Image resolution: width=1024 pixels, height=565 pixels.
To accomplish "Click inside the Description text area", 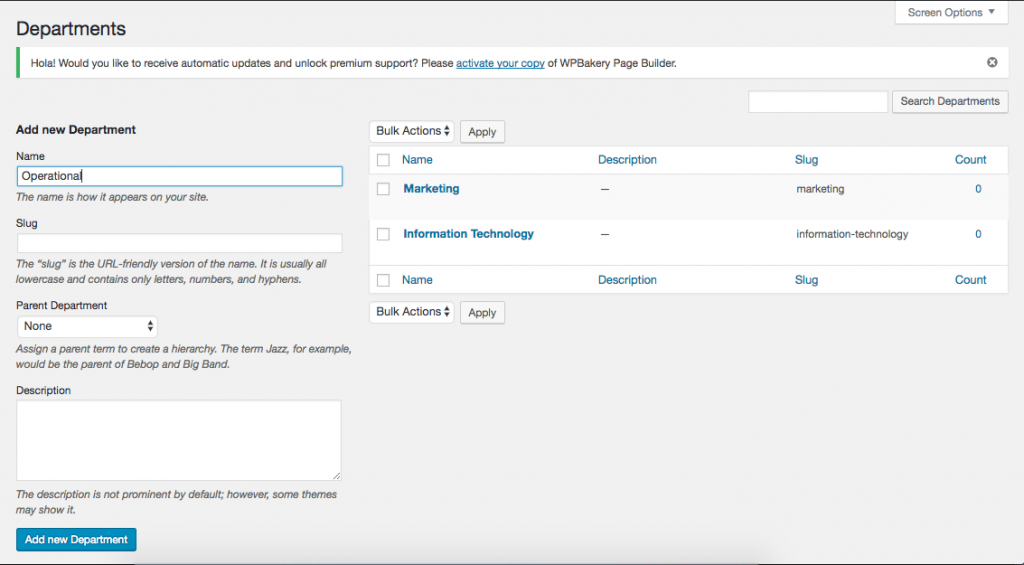I will coord(179,440).
